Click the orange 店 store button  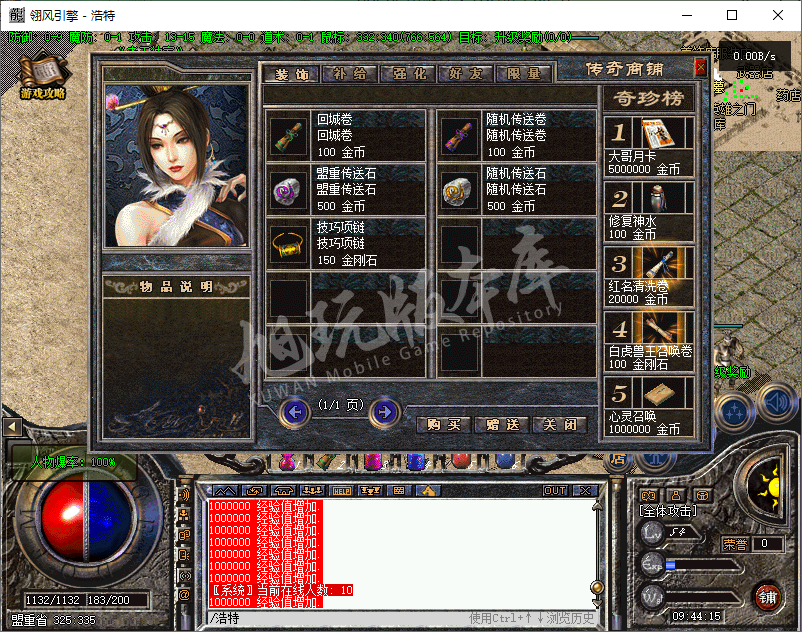click(618, 460)
